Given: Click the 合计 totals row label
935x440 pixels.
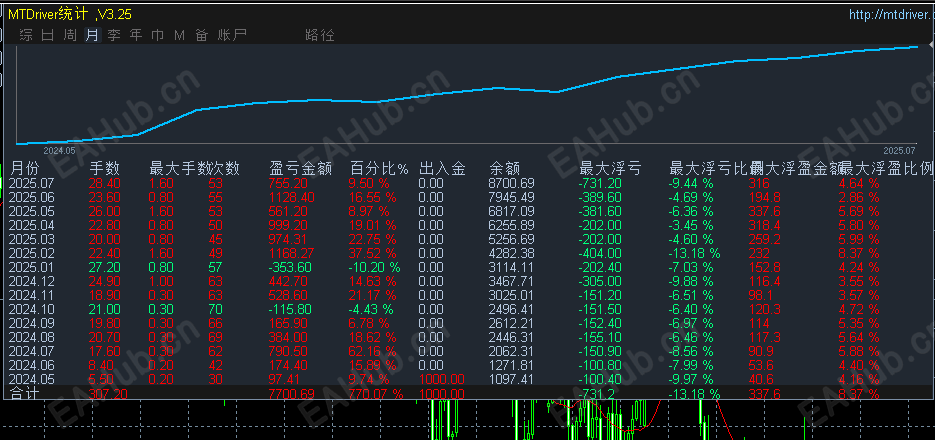Looking at the screenshot, I should (24, 393).
